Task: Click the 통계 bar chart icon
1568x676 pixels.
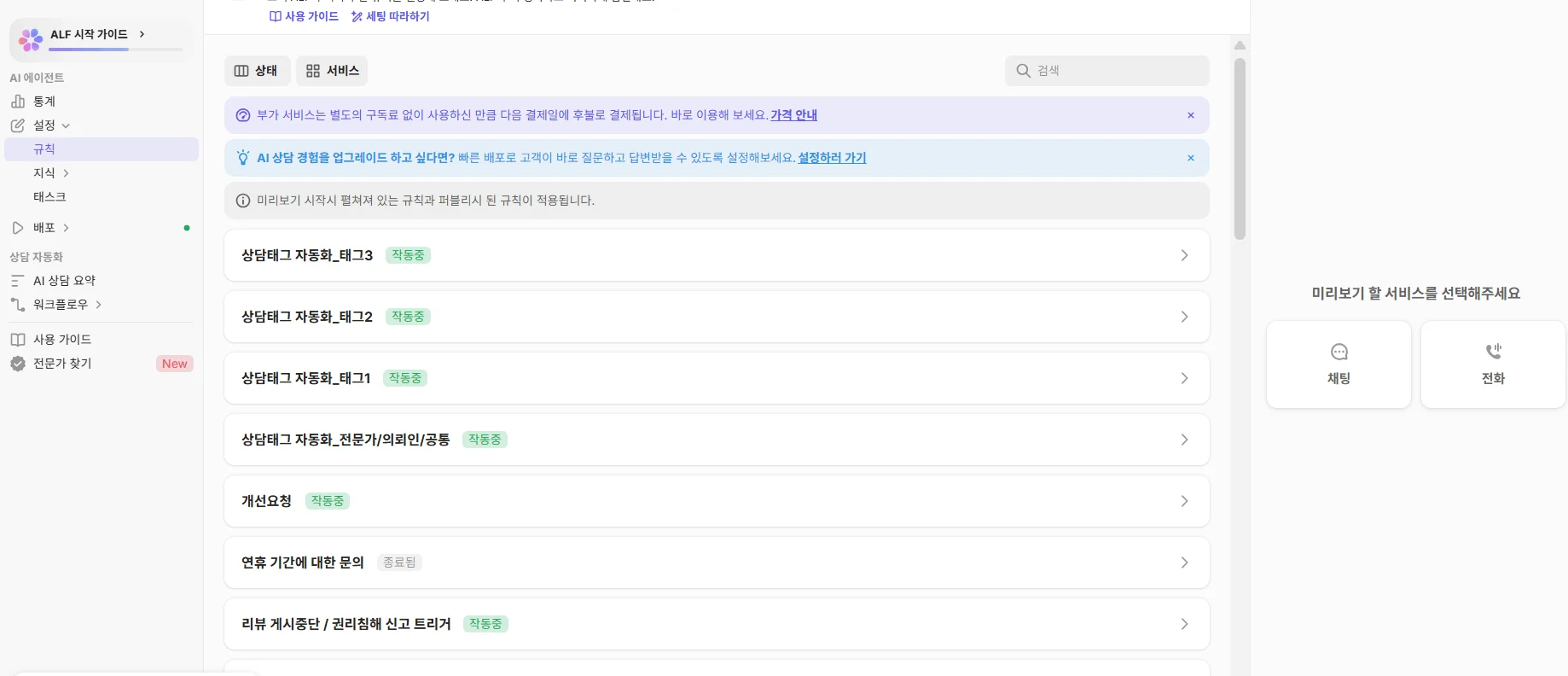Action: click(x=18, y=102)
